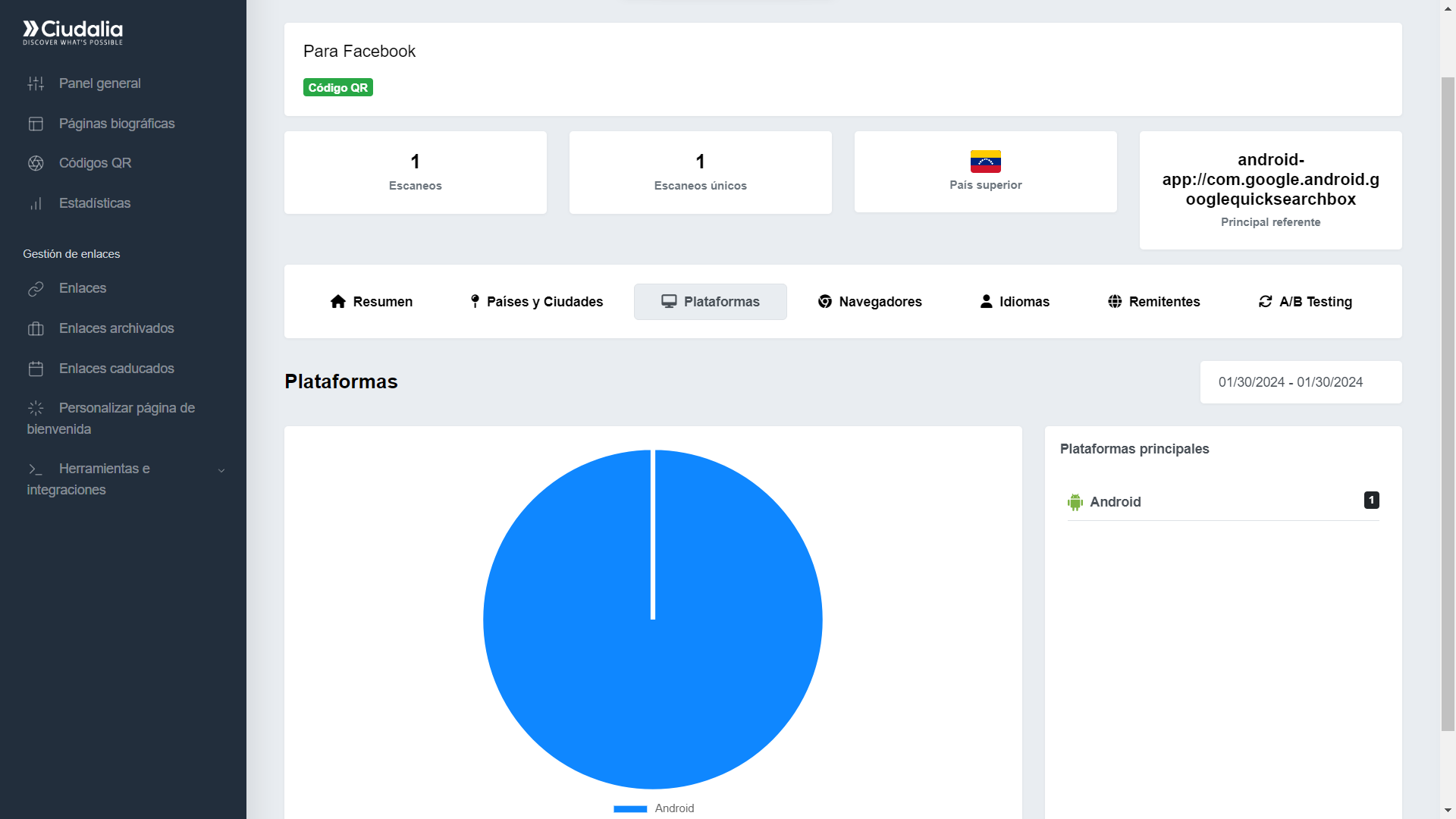Click the Venezuela flag icon

(985, 161)
